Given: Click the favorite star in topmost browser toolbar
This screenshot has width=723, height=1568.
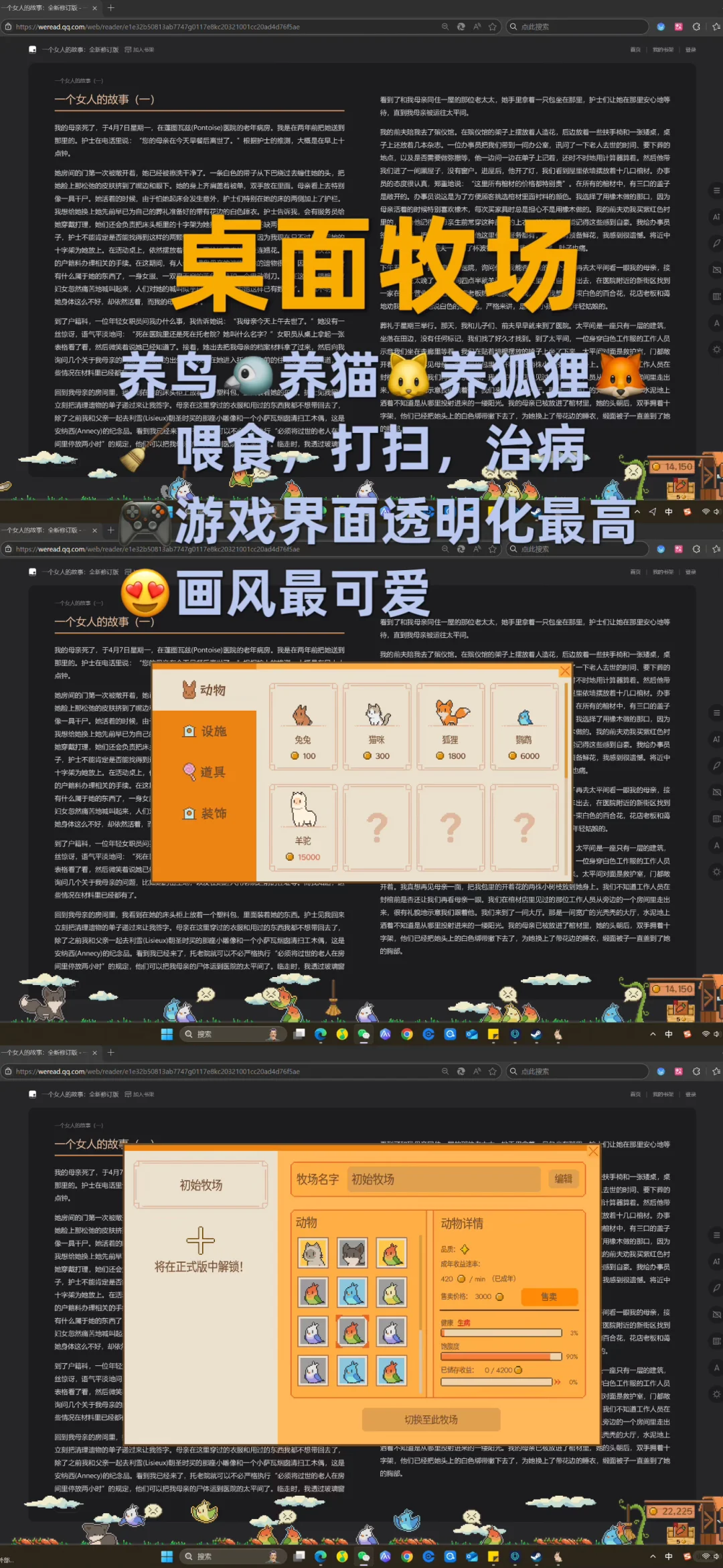Looking at the screenshot, I should (x=493, y=27).
